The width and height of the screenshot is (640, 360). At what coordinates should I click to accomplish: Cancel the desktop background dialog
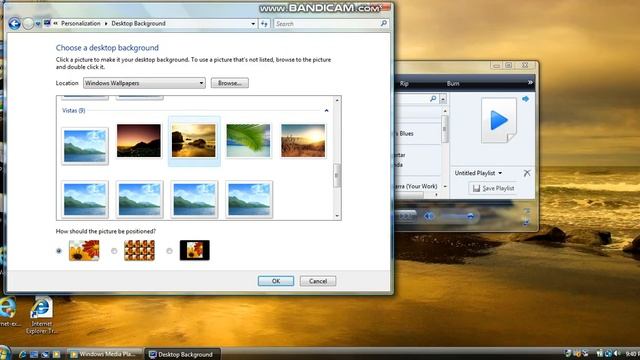click(318, 281)
